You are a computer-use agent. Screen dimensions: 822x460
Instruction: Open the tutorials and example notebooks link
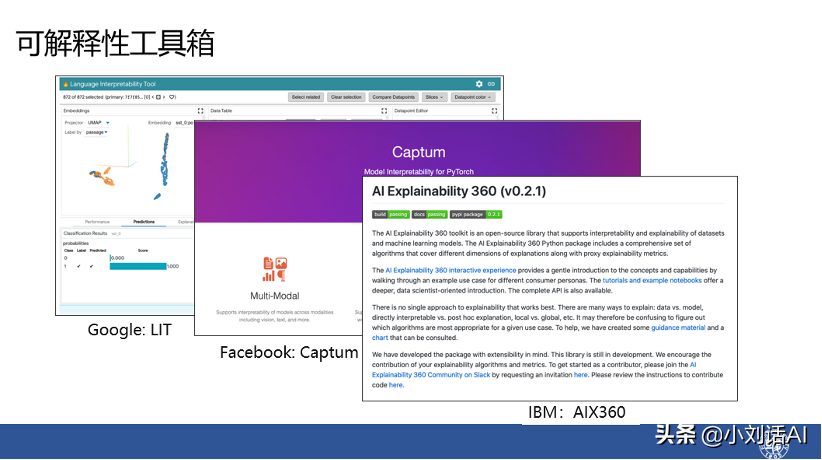click(652, 280)
